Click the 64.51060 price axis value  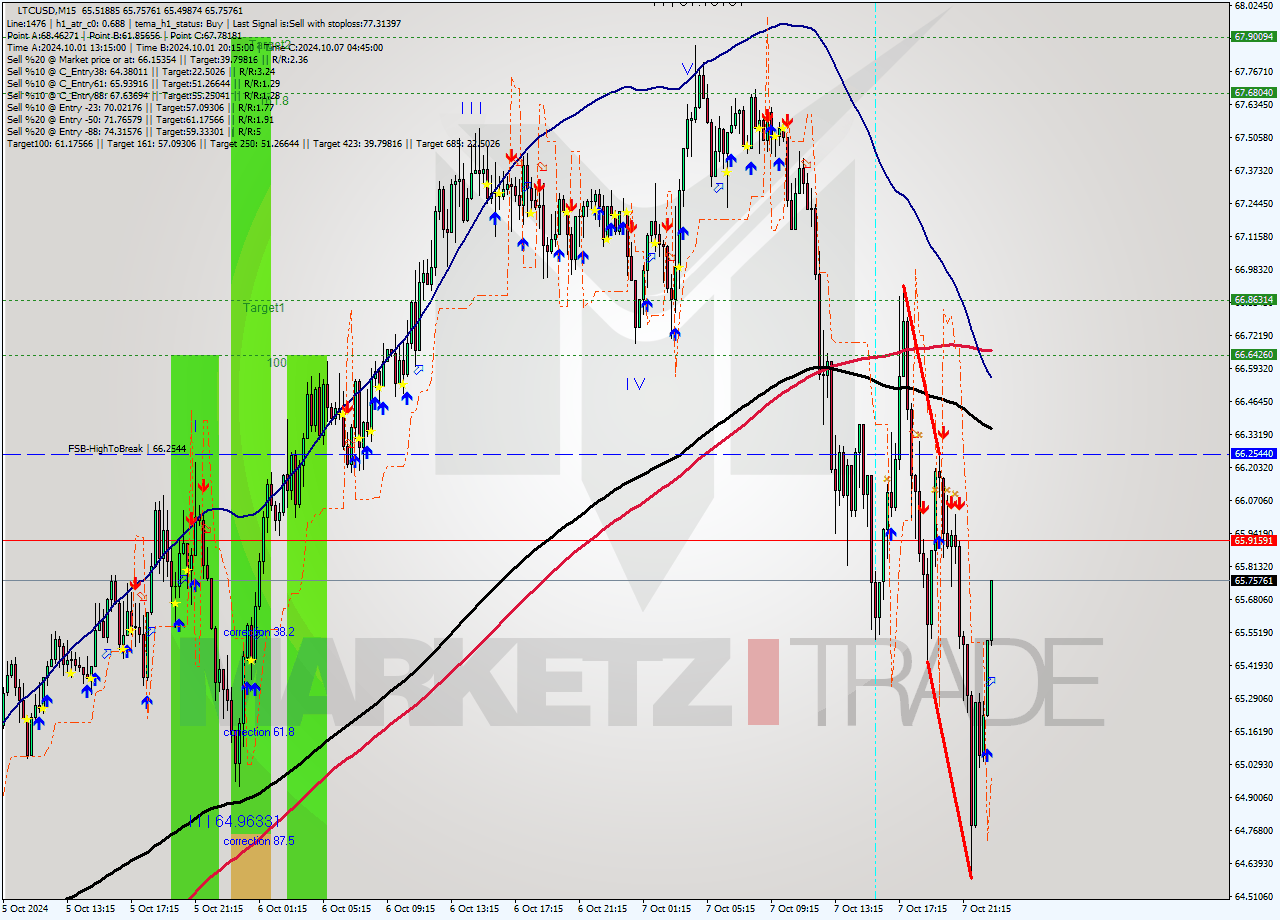pos(1253,897)
